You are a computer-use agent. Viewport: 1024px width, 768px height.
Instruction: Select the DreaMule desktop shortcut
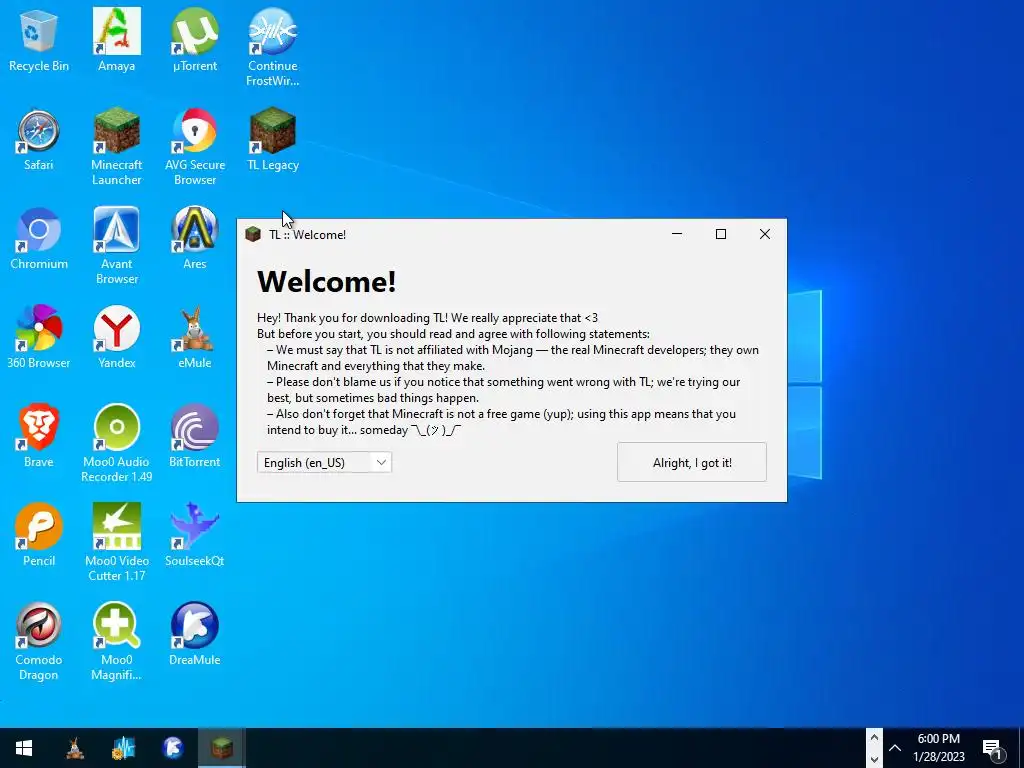[x=195, y=633]
